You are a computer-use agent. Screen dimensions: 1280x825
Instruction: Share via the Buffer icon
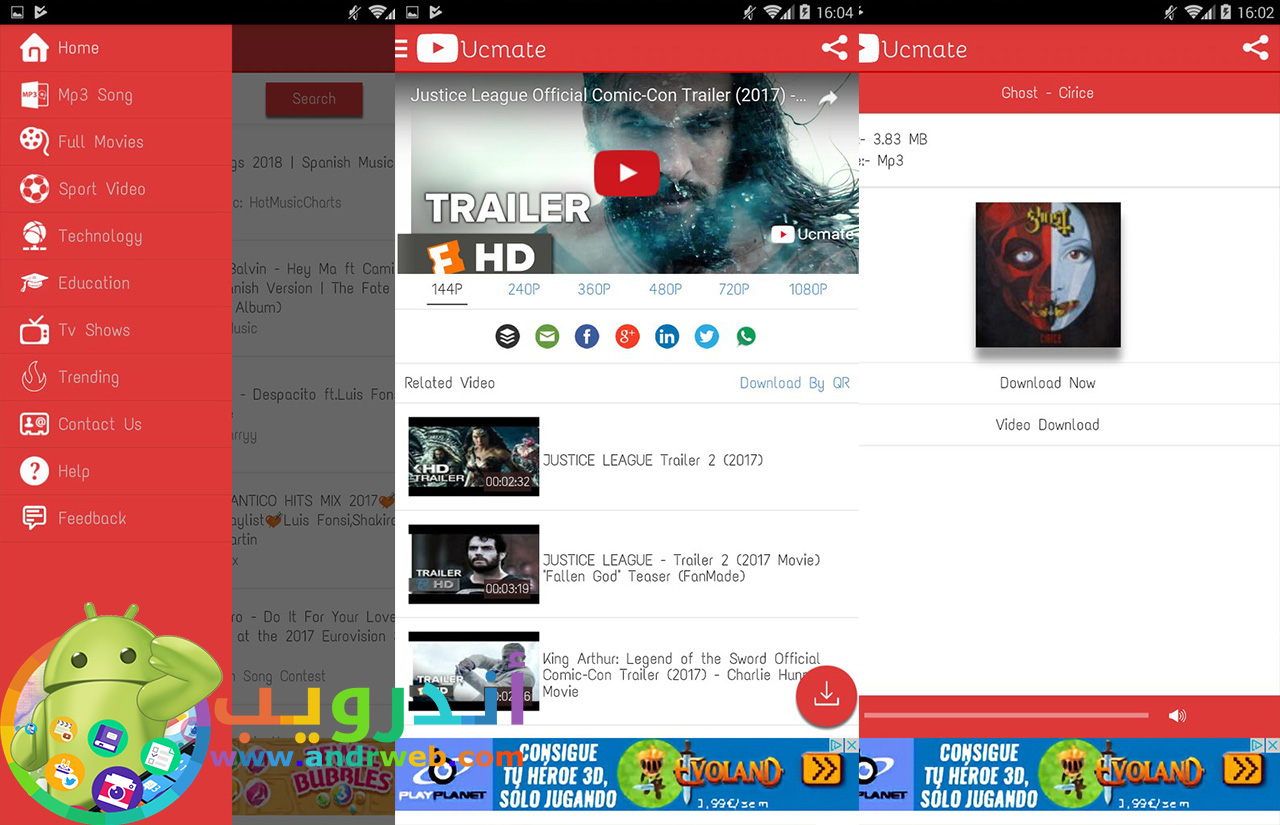click(508, 336)
